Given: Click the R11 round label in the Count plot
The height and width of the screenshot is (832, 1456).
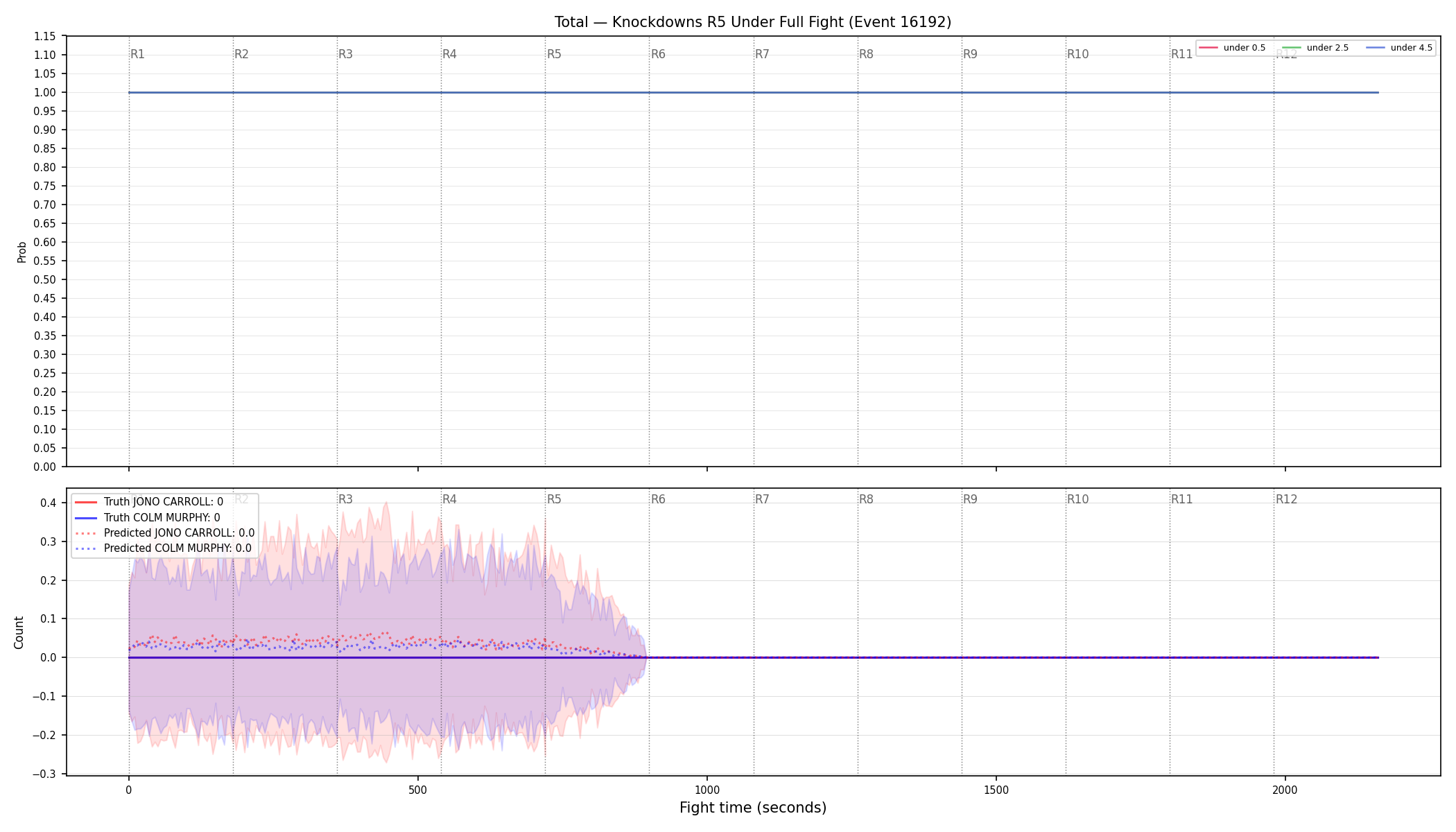Looking at the screenshot, I should [x=1181, y=499].
